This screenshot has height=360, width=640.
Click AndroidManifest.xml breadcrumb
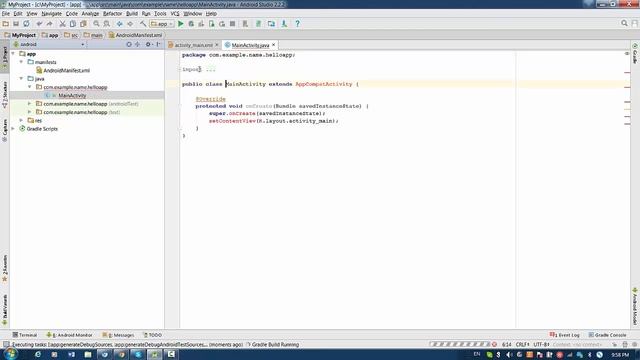pyautogui.click(x=136, y=35)
